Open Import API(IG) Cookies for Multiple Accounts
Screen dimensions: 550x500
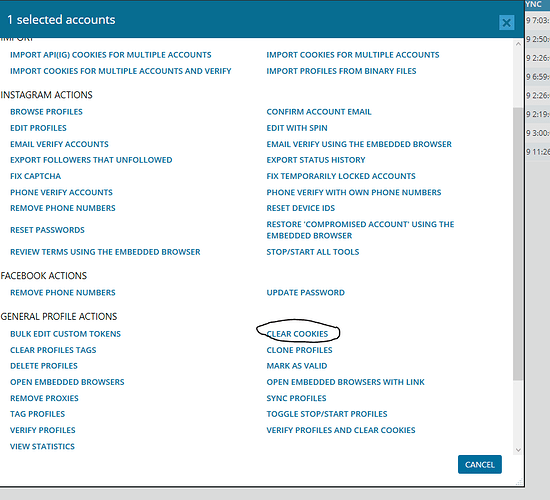[x=110, y=55]
